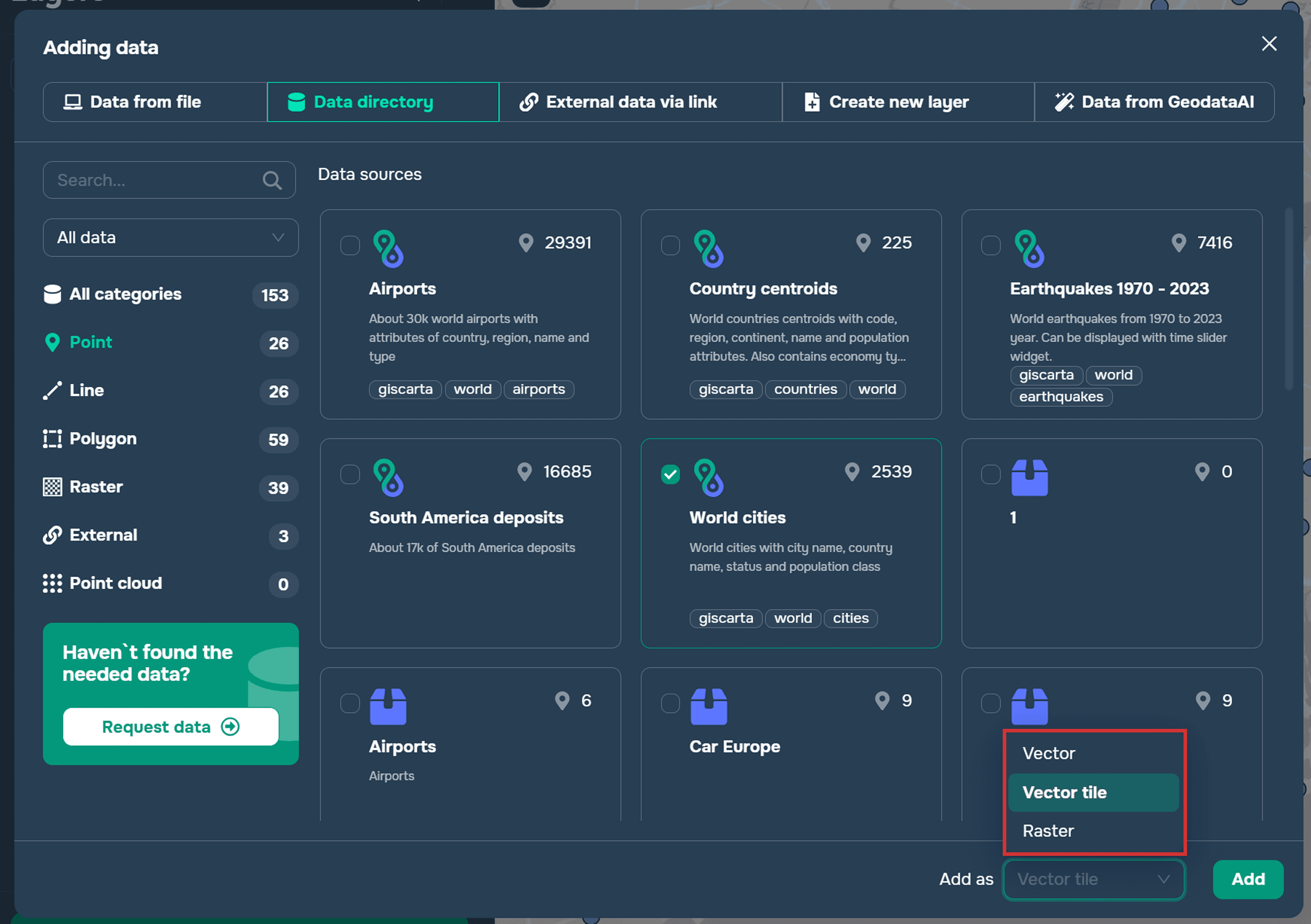Filter by Point cloud category
The image size is (1311, 924).
pyautogui.click(x=171, y=583)
